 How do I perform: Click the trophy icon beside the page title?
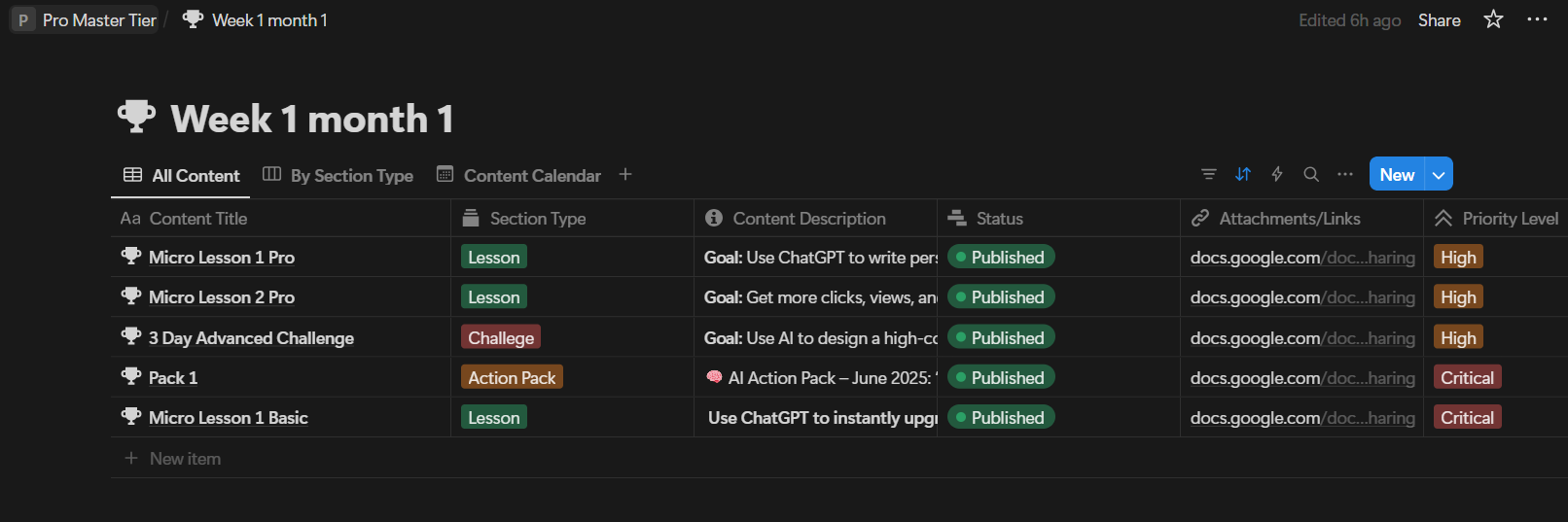(x=136, y=118)
